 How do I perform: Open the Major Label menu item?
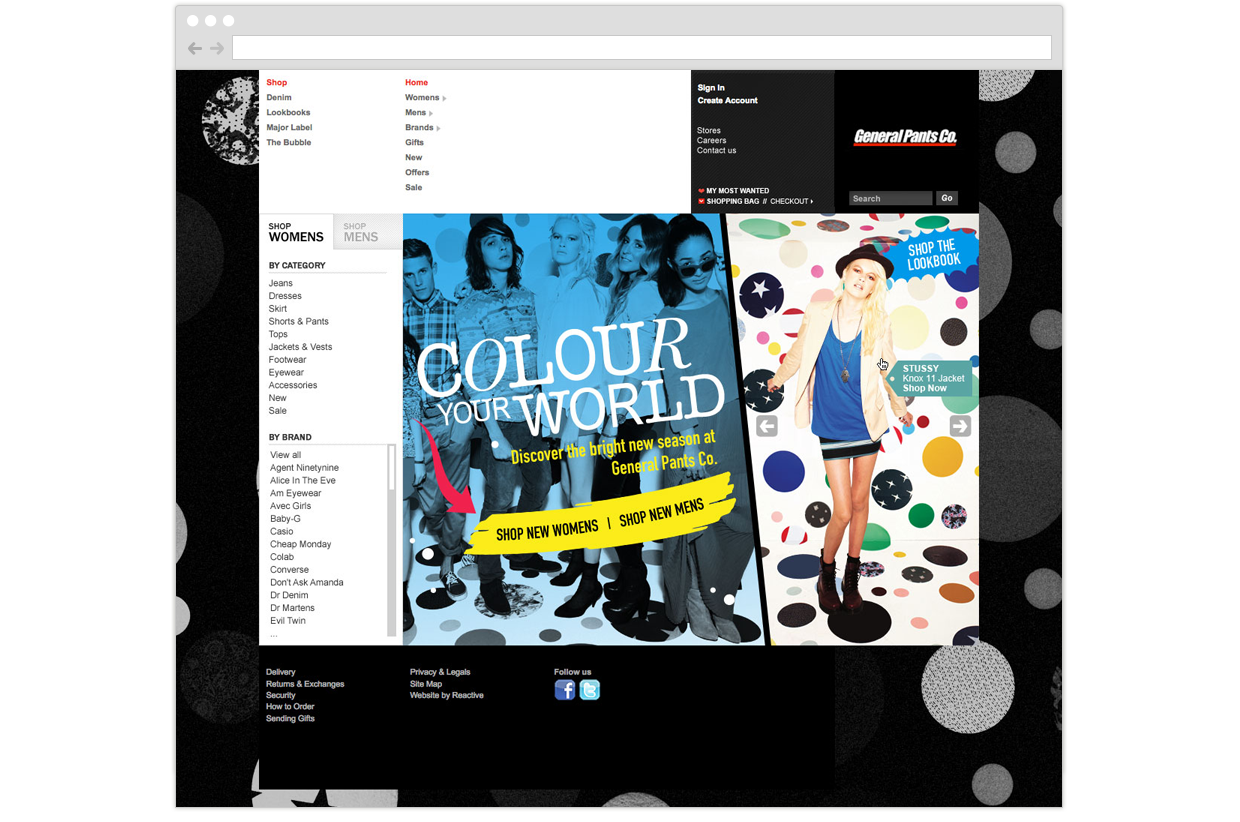coord(289,128)
